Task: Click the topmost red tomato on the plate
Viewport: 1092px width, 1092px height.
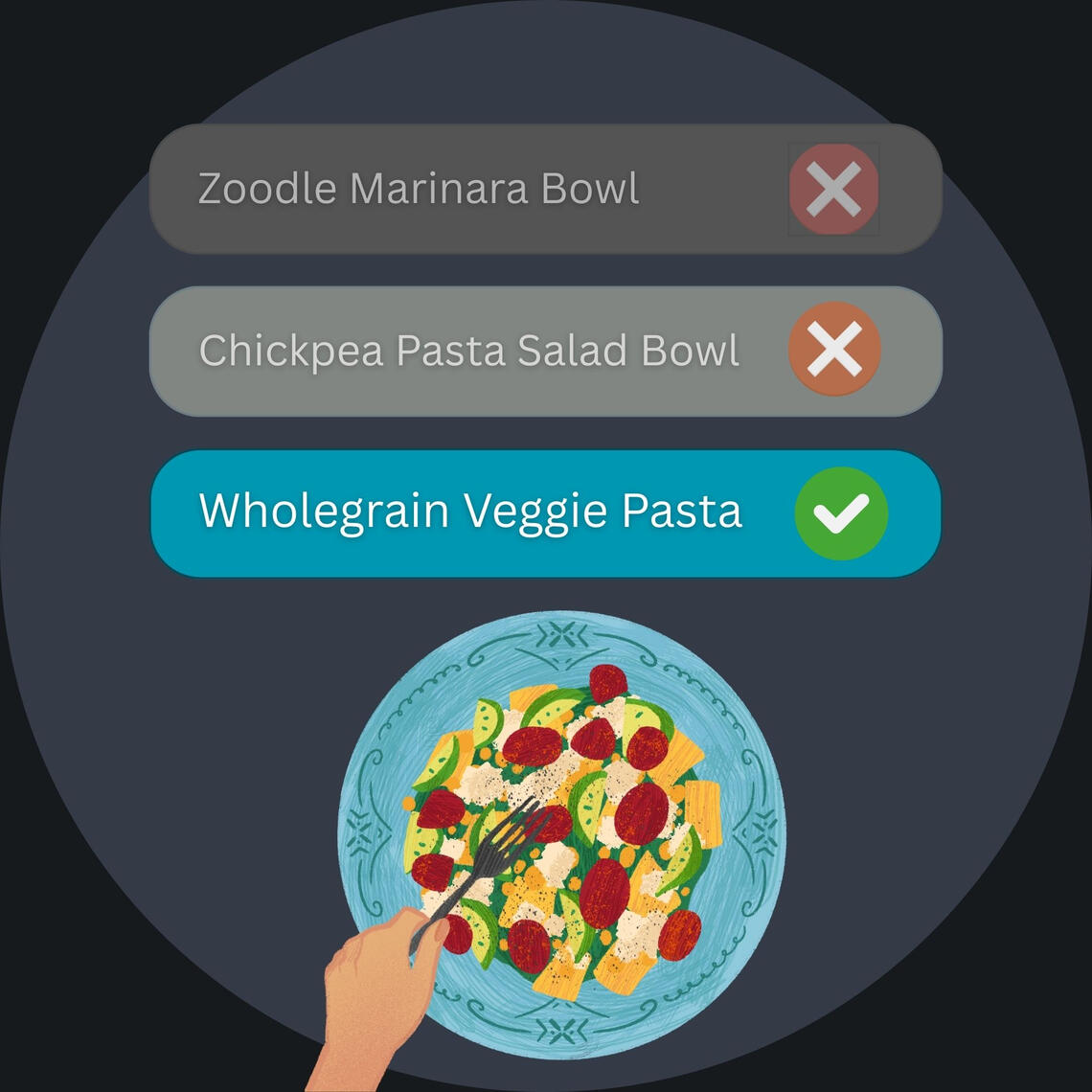Action: pyautogui.click(x=607, y=683)
